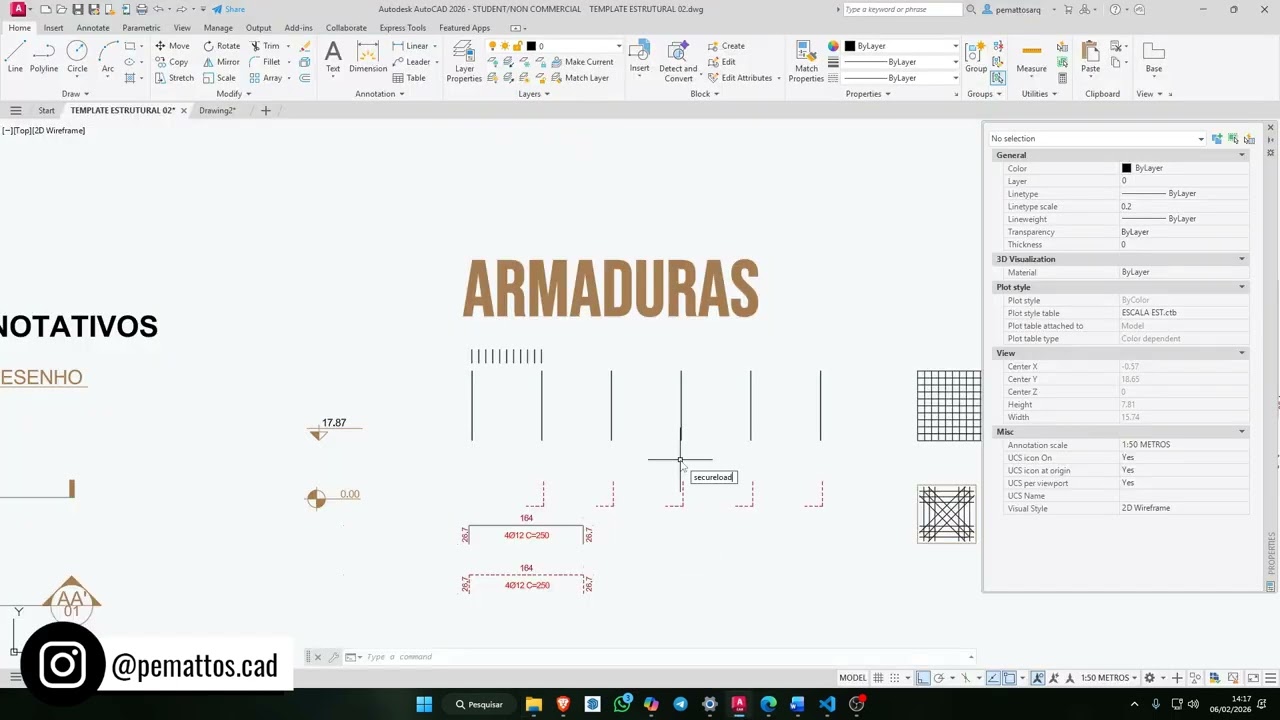This screenshot has width=1280, height=720.
Task: Open the Layer Properties manager
Action: [464, 60]
